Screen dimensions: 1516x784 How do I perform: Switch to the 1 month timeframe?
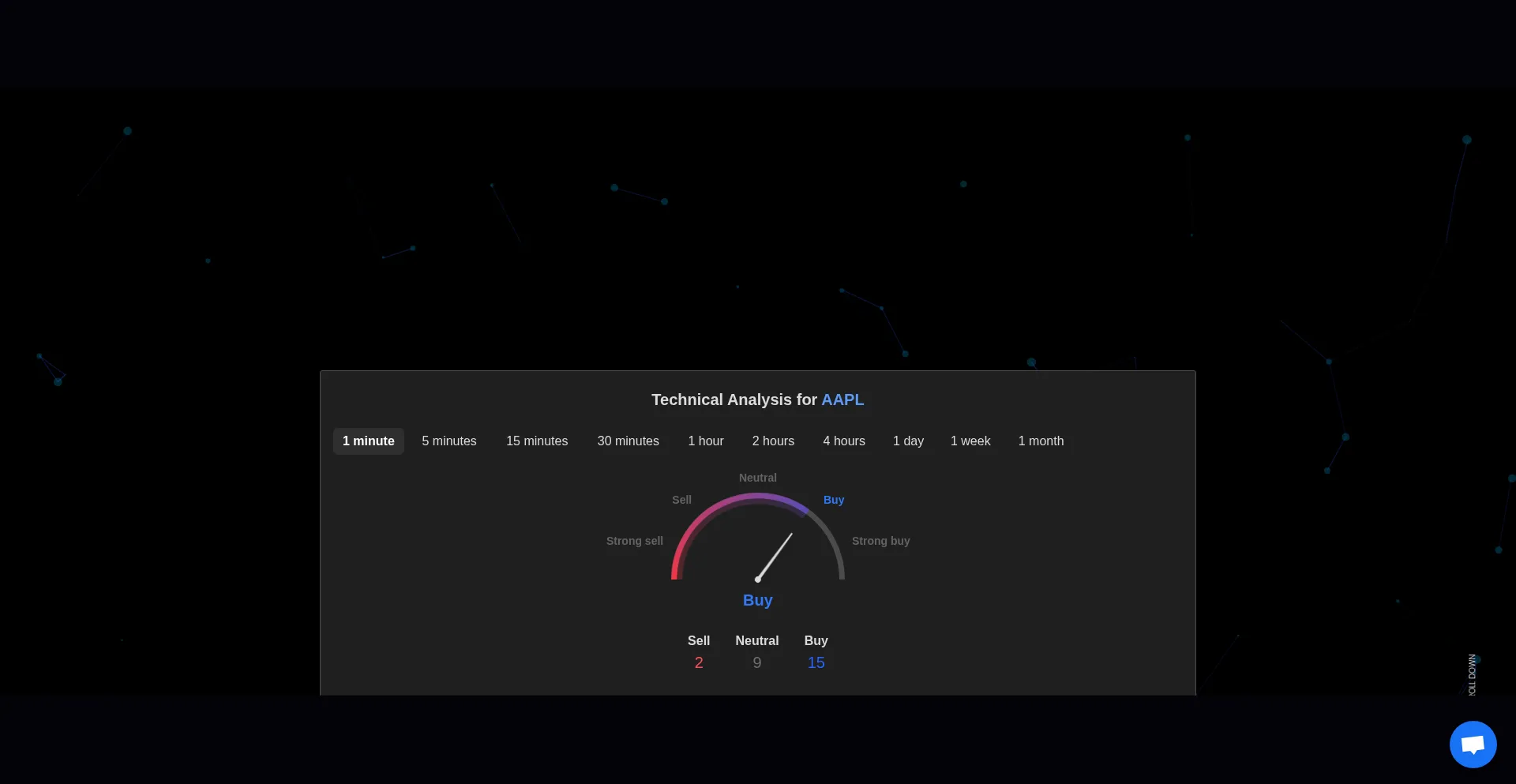tap(1041, 441)
